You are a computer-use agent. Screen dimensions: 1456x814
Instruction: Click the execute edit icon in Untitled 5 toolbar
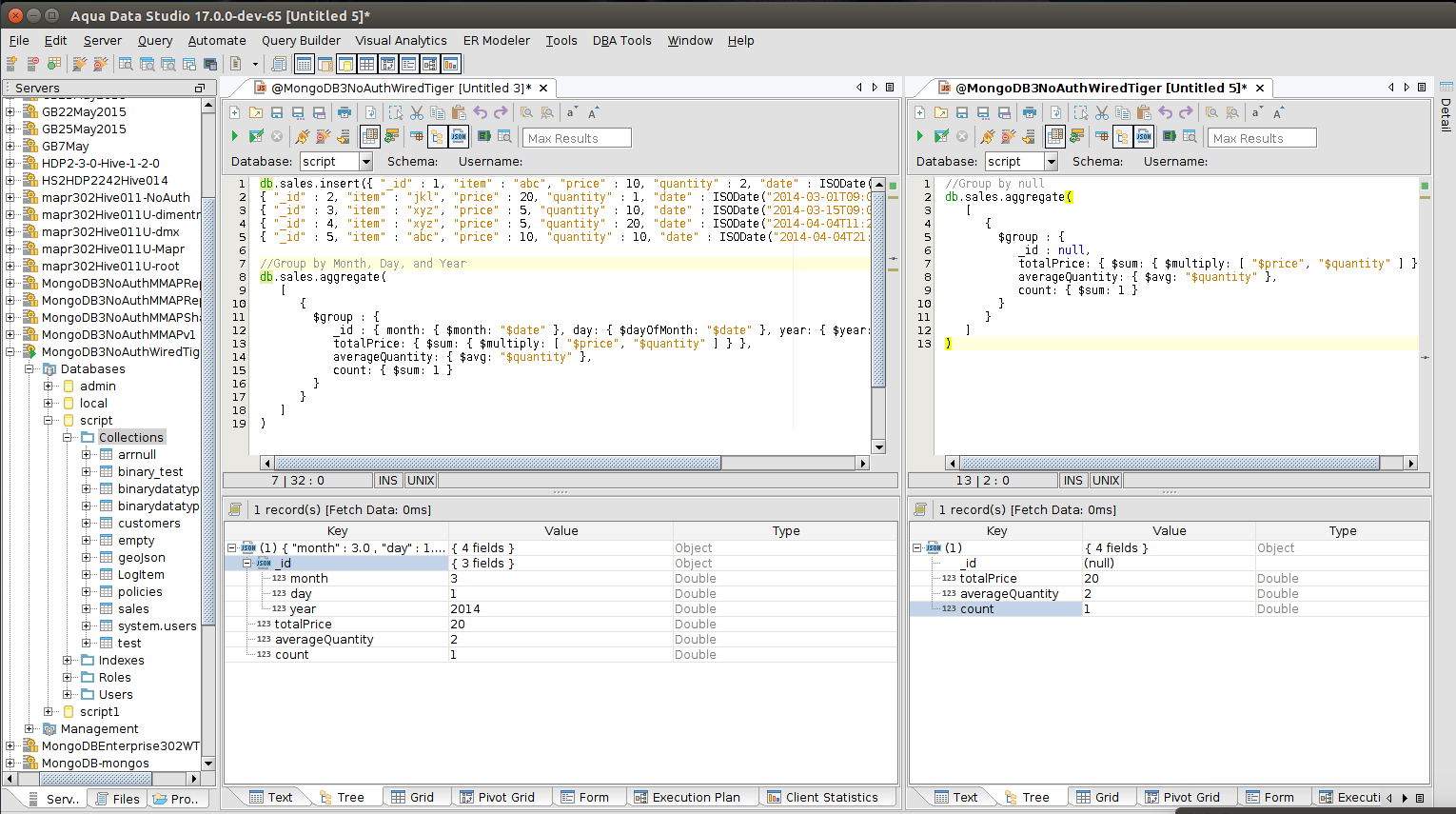(941, 136)
